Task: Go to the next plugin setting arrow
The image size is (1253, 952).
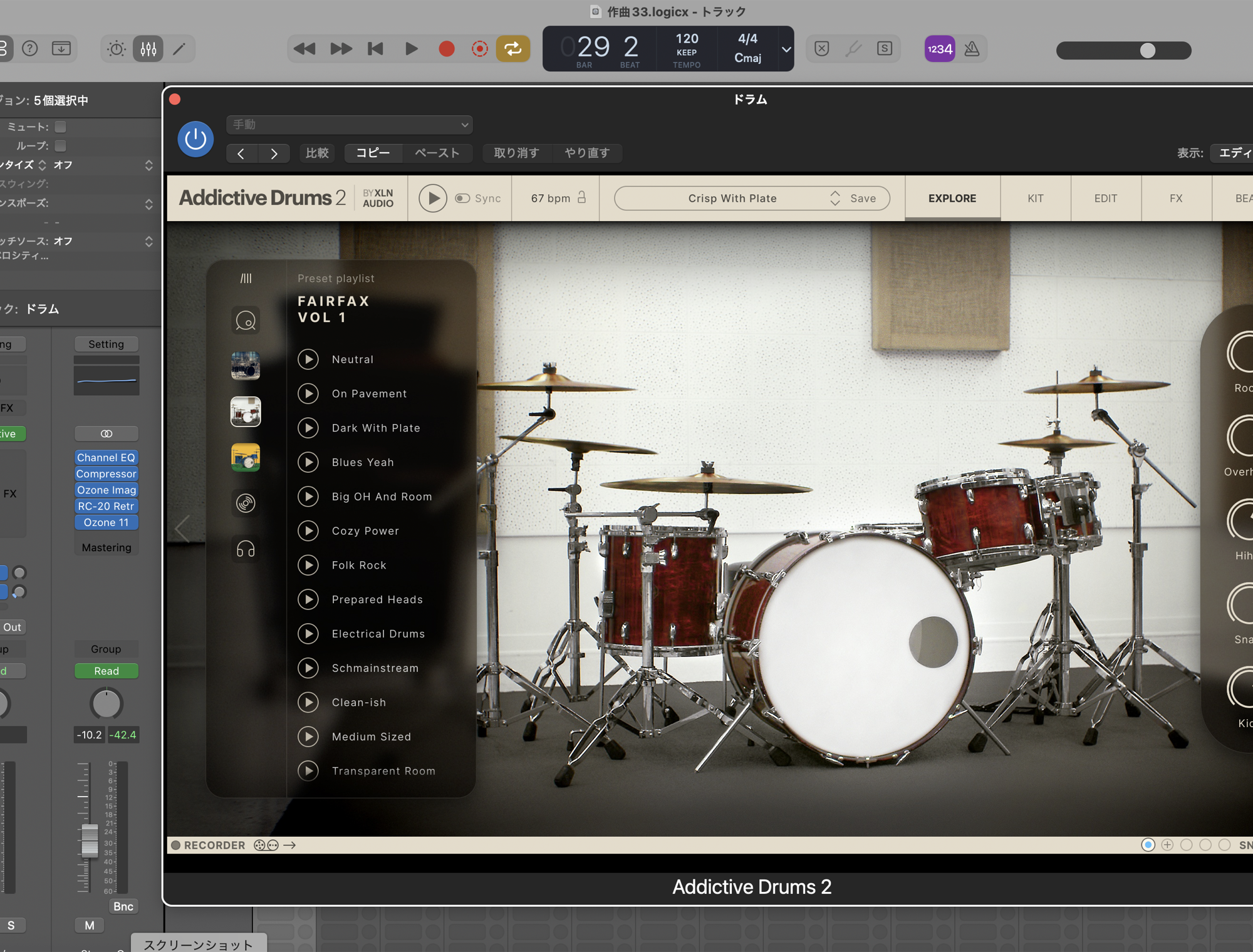Action: (x=274, y=153)
